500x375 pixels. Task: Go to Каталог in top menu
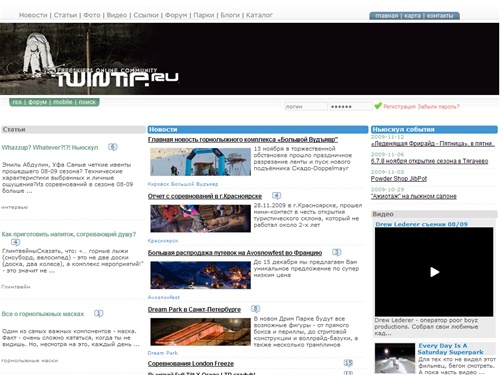pos(259,15)
